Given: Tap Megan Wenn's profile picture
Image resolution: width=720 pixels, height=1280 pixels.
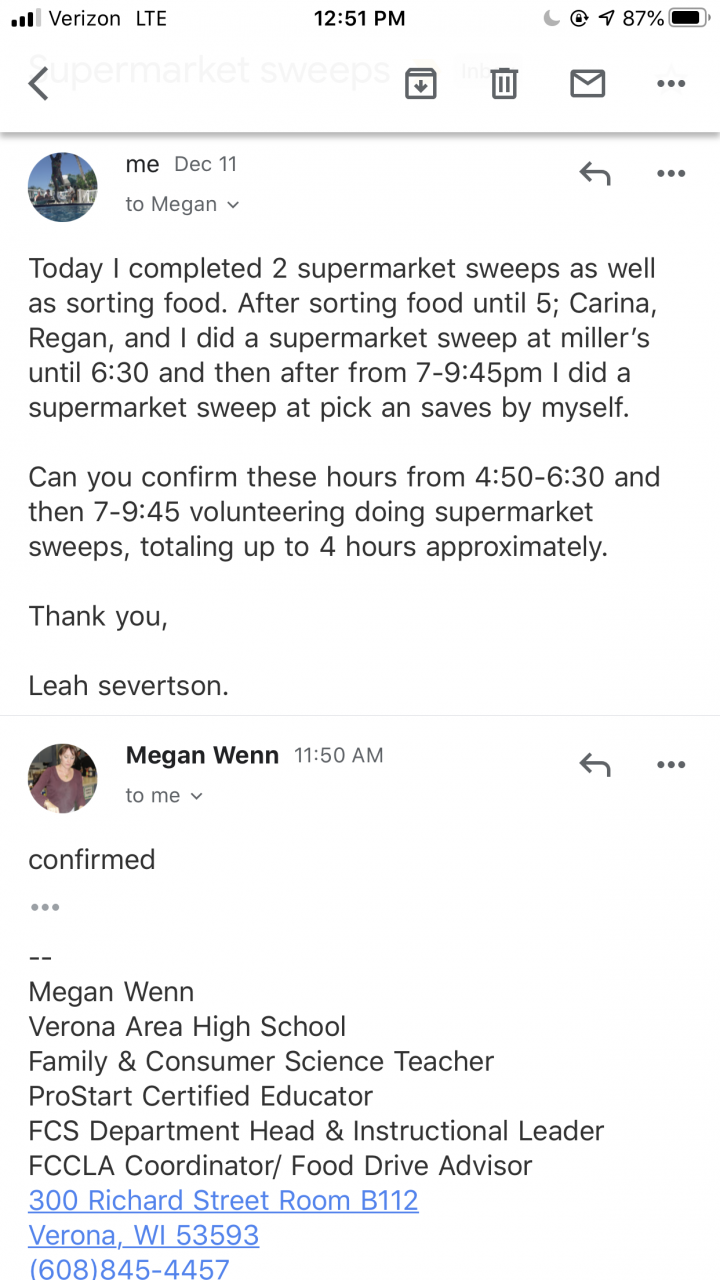Looking at the screenshot, I should 63,778.
